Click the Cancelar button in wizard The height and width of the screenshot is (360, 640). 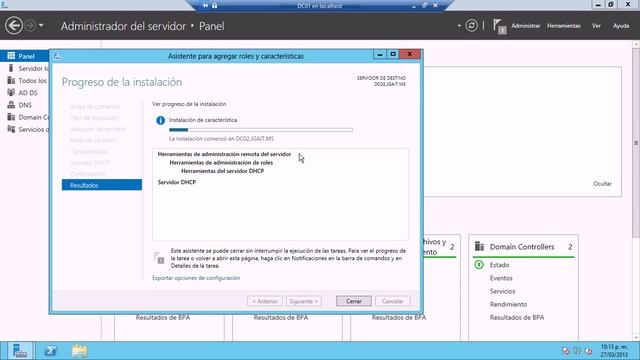point(393,301)
